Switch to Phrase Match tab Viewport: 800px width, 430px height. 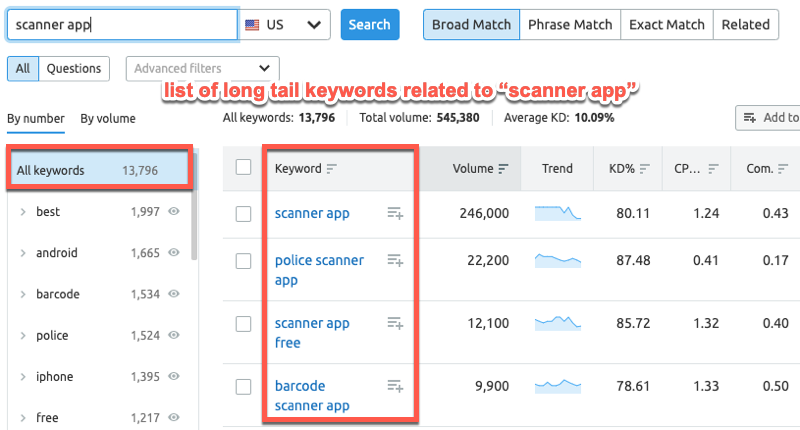[x=570, y=24]
